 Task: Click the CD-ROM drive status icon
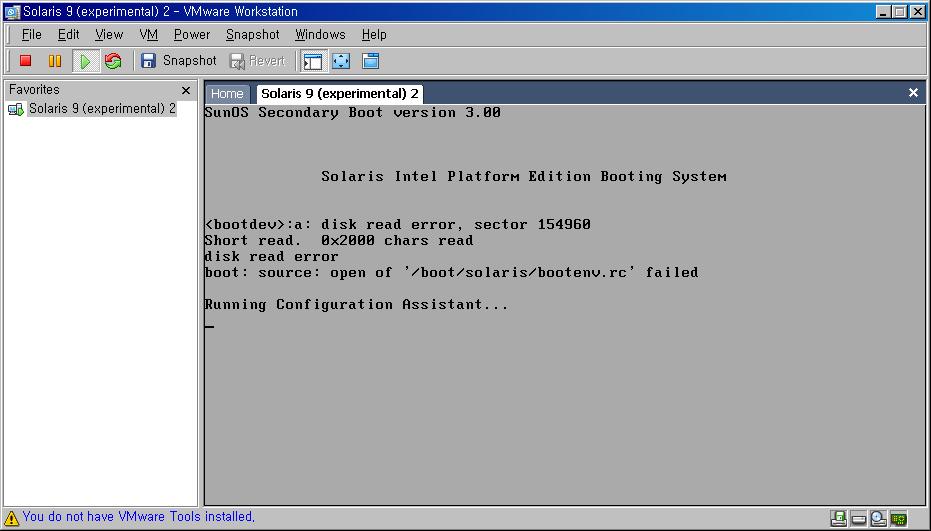click(878, 518)
